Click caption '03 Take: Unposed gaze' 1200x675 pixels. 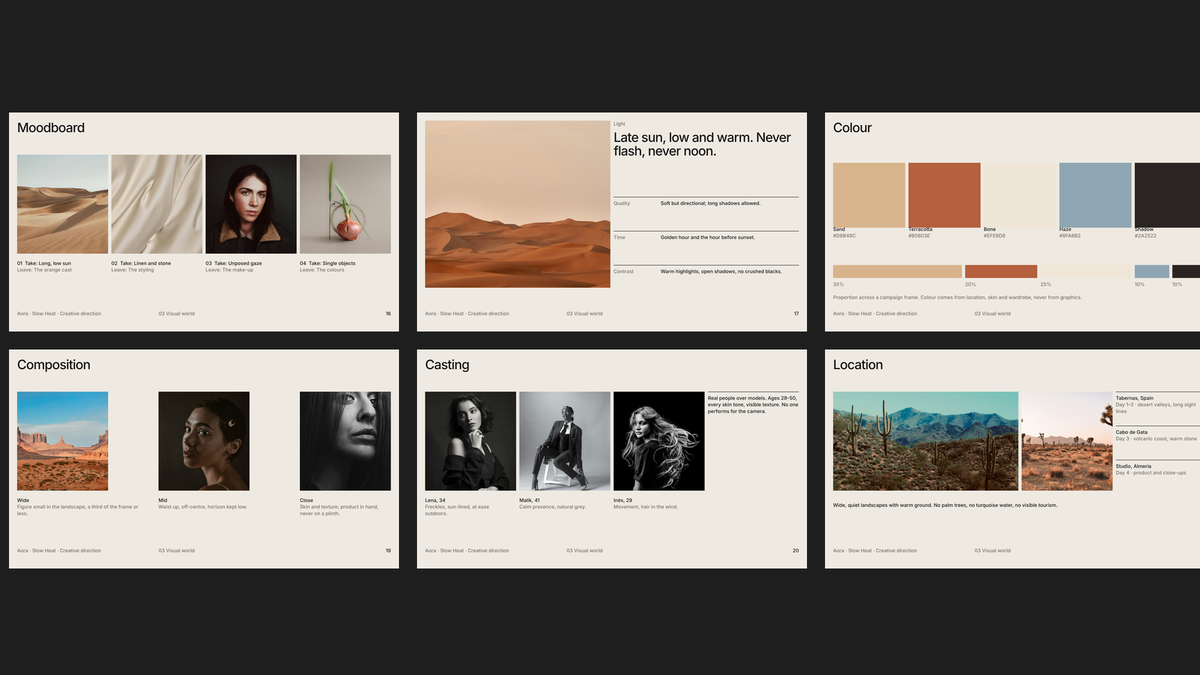(x=234, y=263)
